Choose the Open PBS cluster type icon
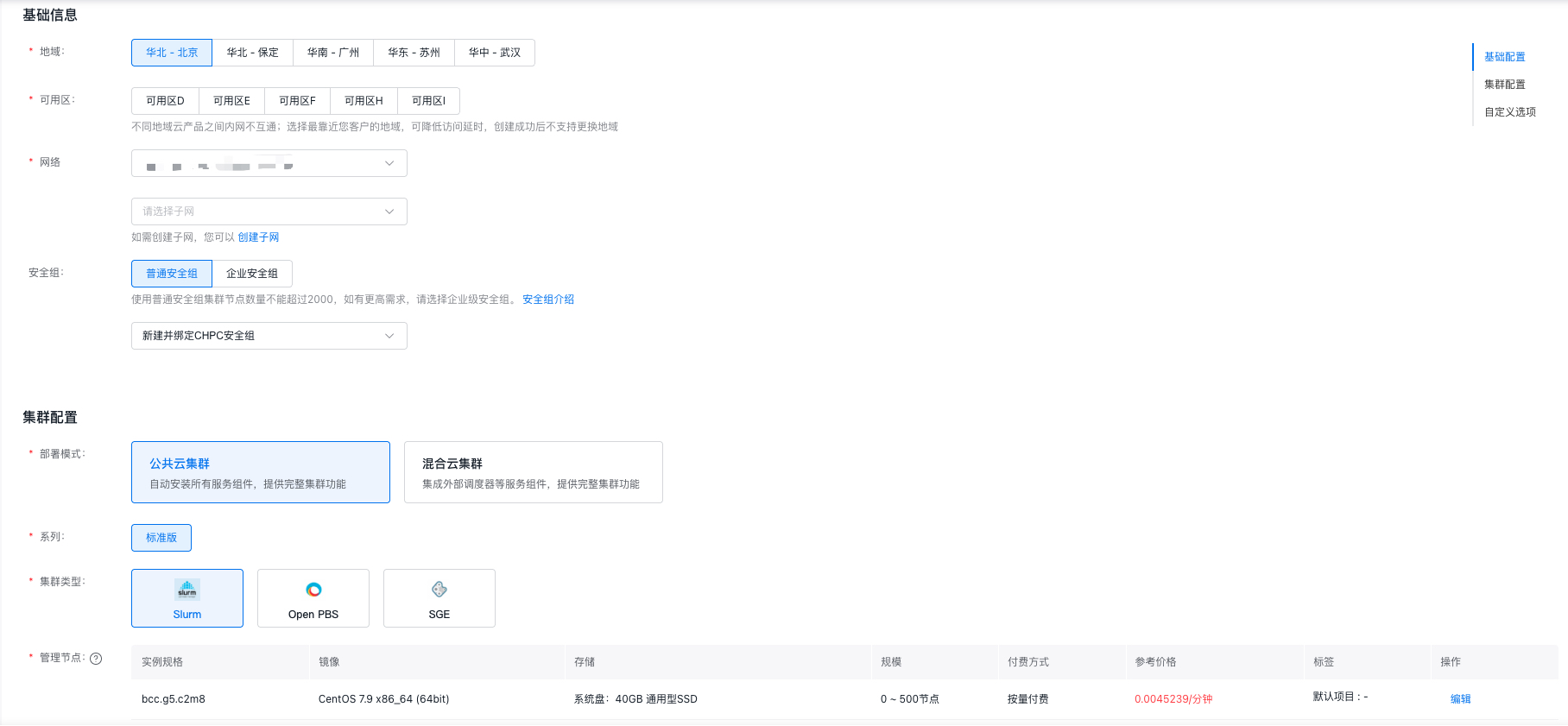The image size is (1568, 726). pyautogui.click(x=313, y=590)
